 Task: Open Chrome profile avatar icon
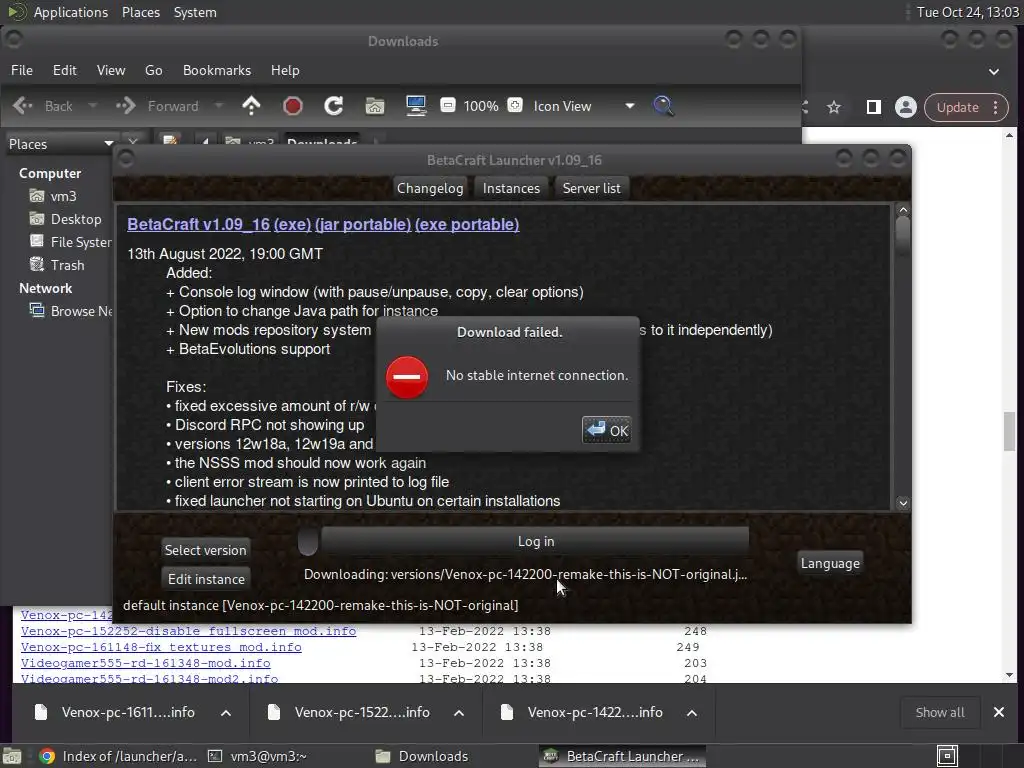click(905, 107)
